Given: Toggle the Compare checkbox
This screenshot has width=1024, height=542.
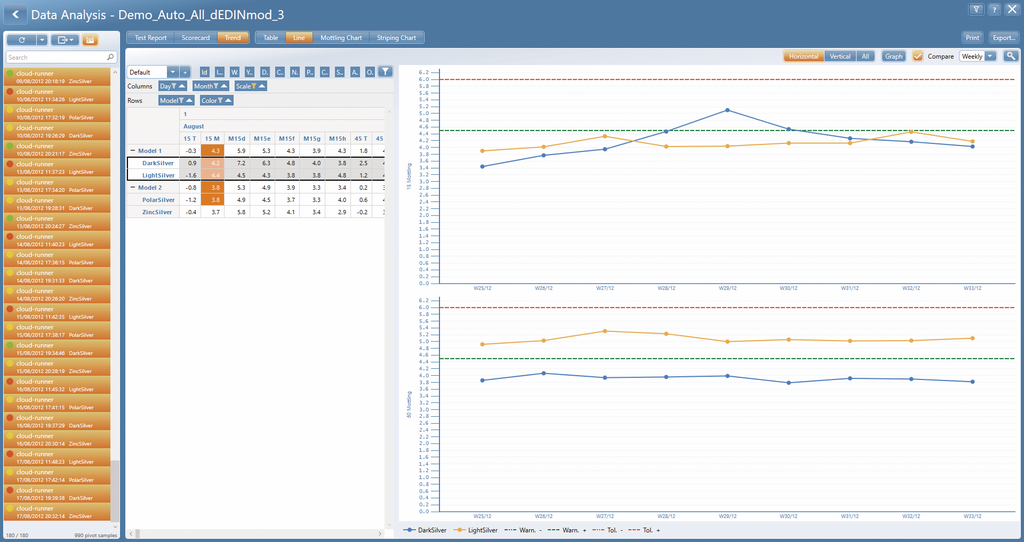Looking at the screenshot, I should pos(918,56).
